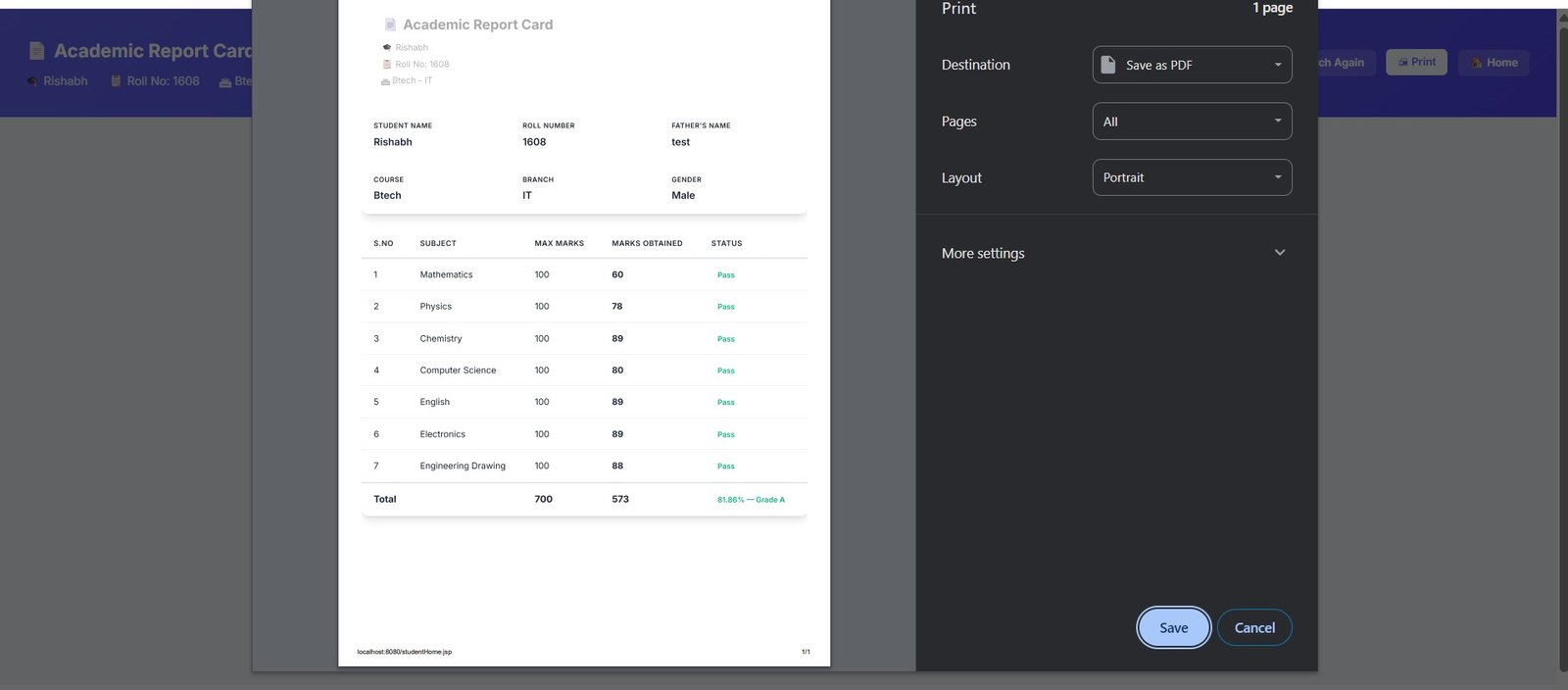
Task: Expand the More settings section
Action: tap(1115, 253)
